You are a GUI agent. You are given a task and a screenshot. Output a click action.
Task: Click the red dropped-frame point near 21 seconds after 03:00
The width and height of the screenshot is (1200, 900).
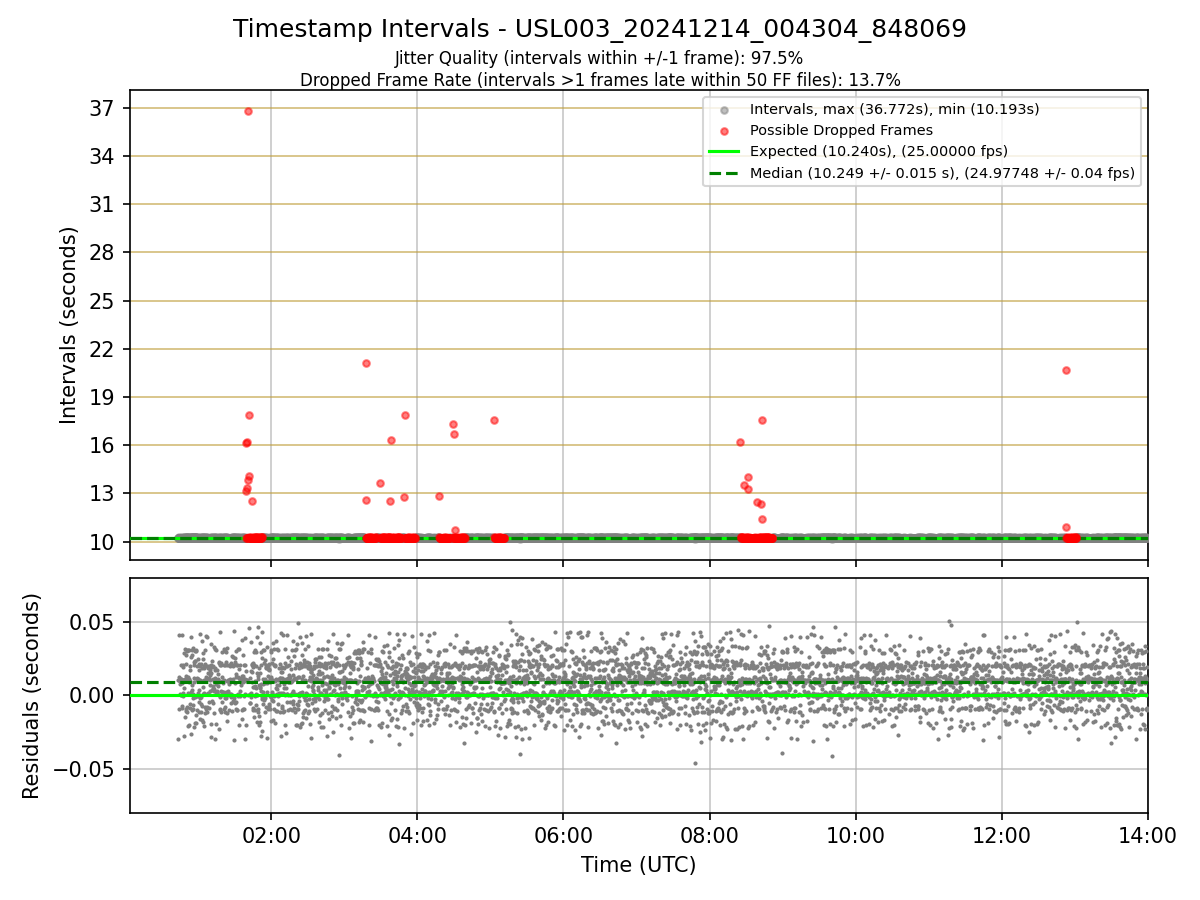pos(366,363)
